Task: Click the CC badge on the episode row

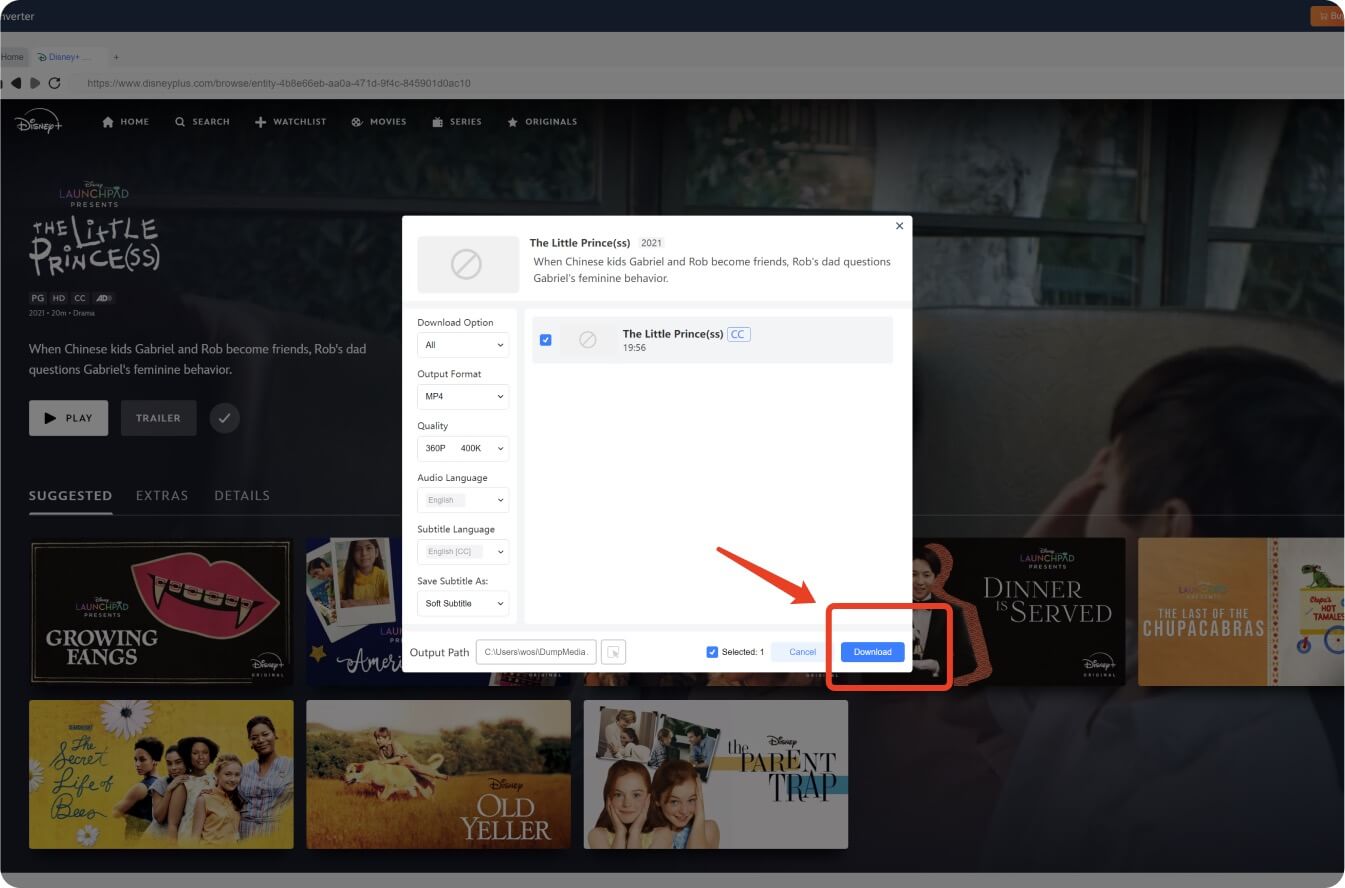Action: (738, 334)
